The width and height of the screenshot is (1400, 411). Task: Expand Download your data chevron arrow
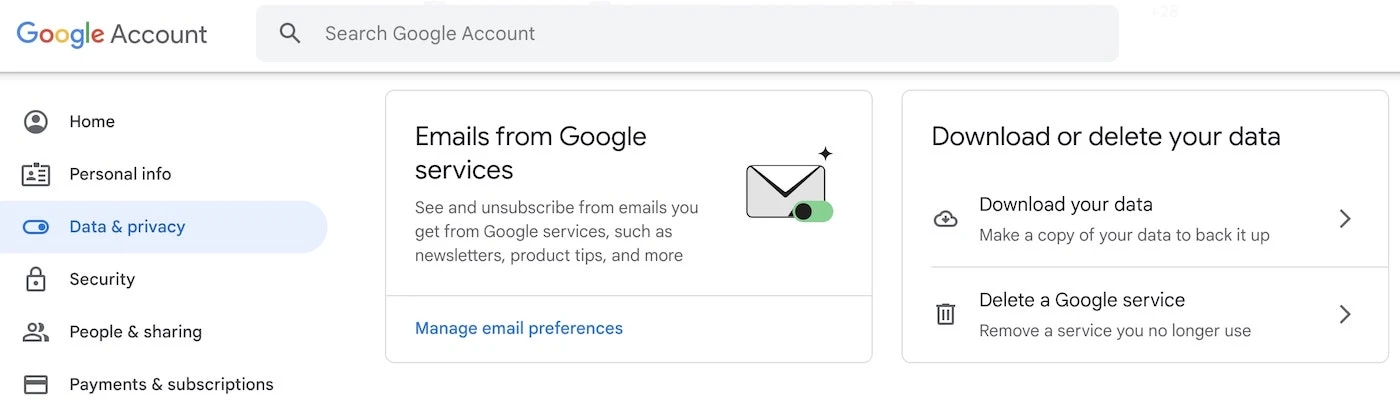[1345, 219]
